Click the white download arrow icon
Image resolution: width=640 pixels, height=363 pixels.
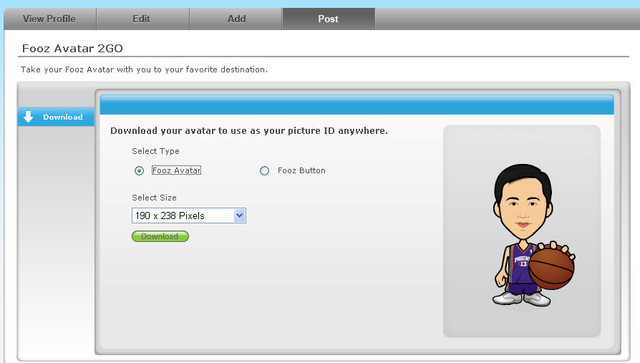[28, 117]
